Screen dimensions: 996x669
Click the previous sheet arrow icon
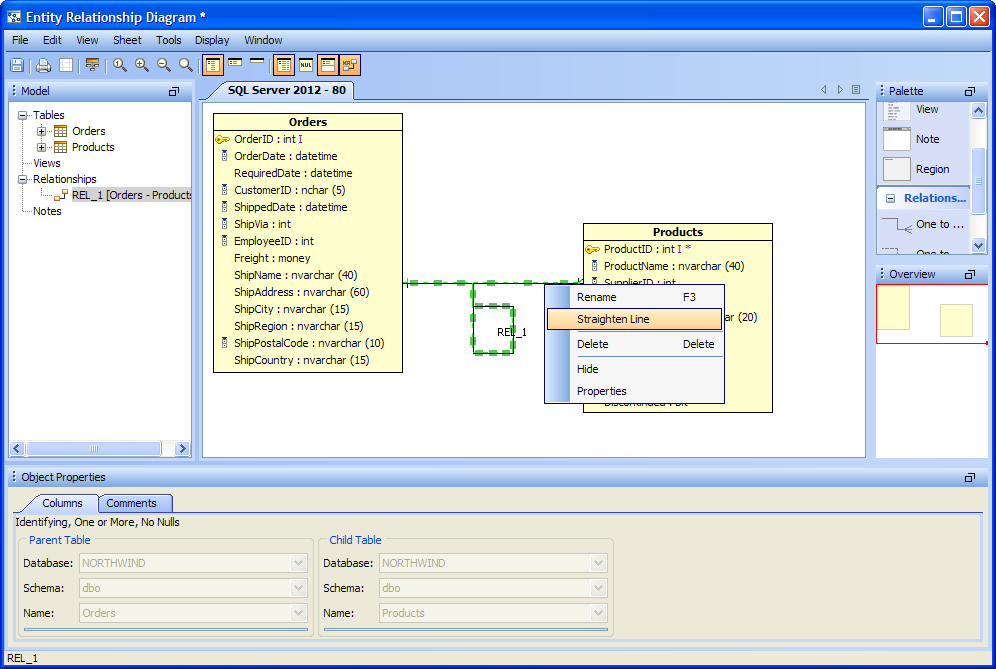(824, 90)
